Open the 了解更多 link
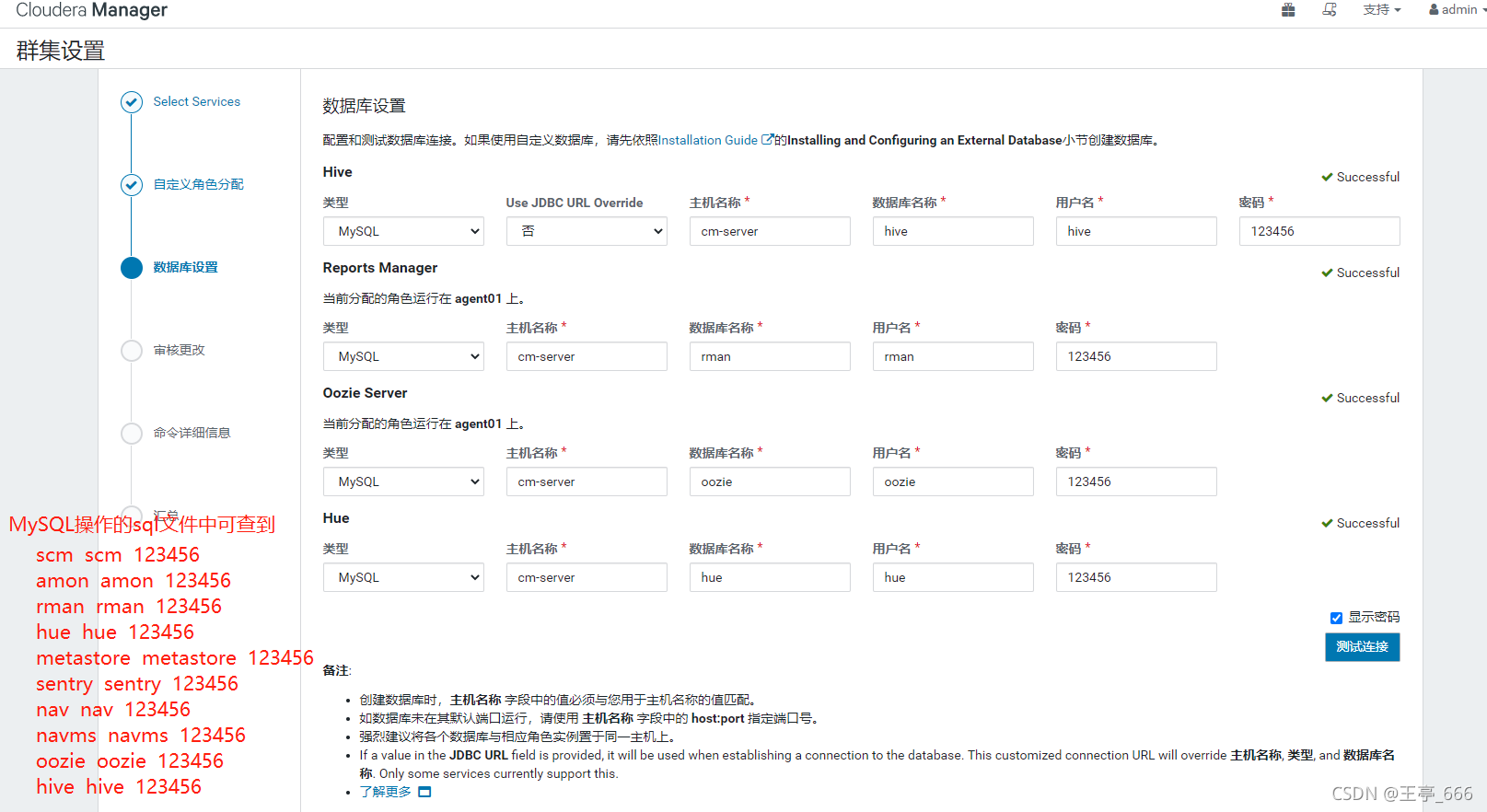This screenshot has height=812, width=1487. tap(385, 792)
